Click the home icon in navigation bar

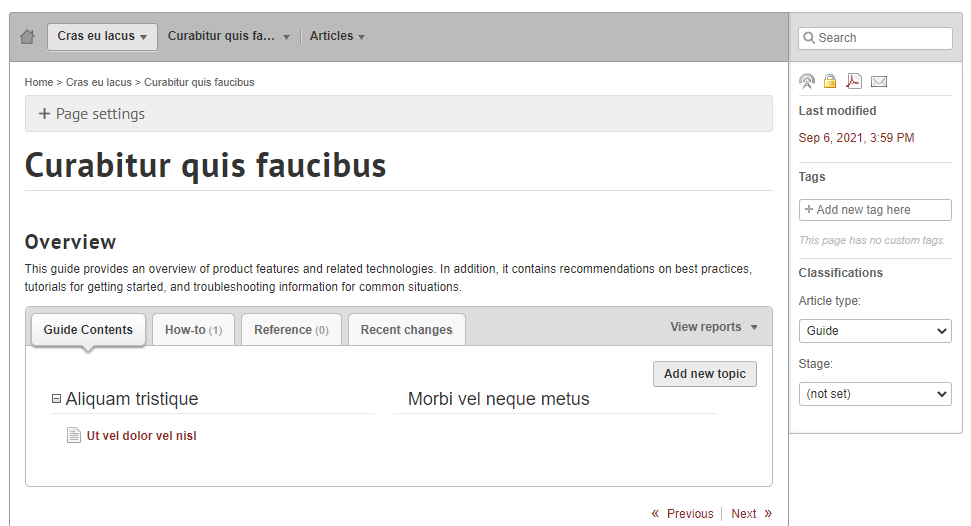27,37
